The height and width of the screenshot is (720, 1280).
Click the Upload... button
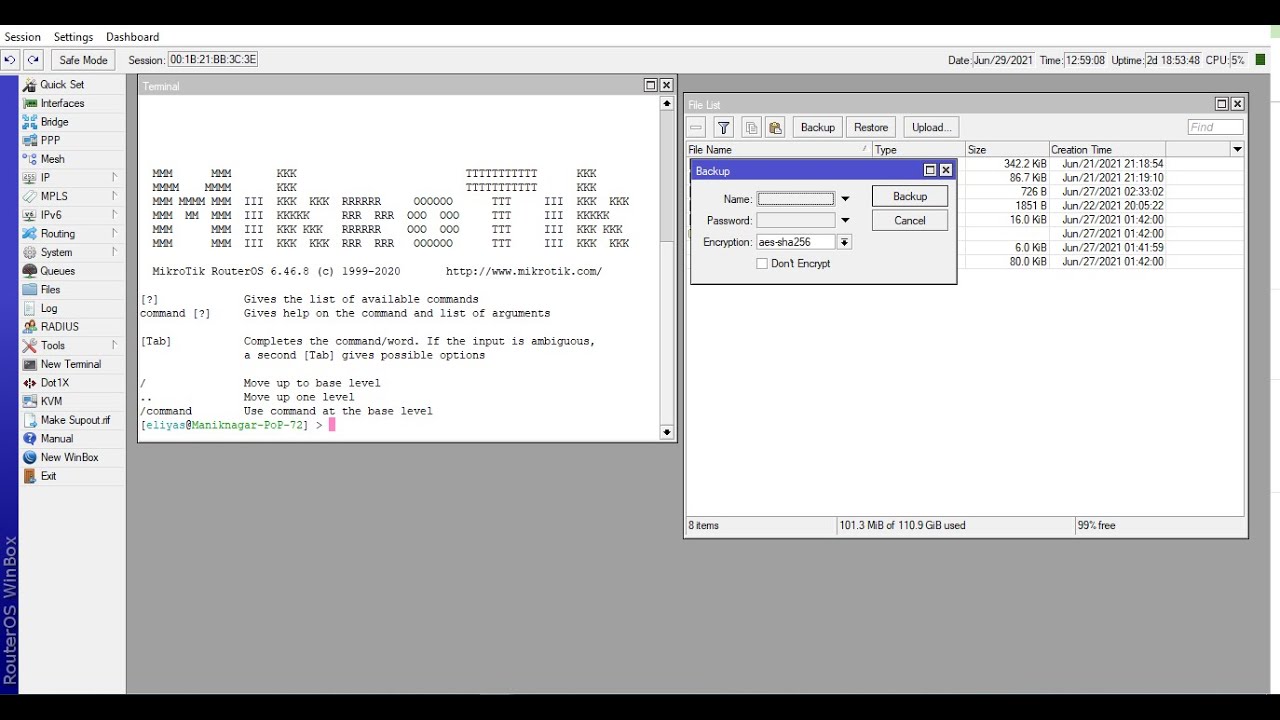click(931, 127)
